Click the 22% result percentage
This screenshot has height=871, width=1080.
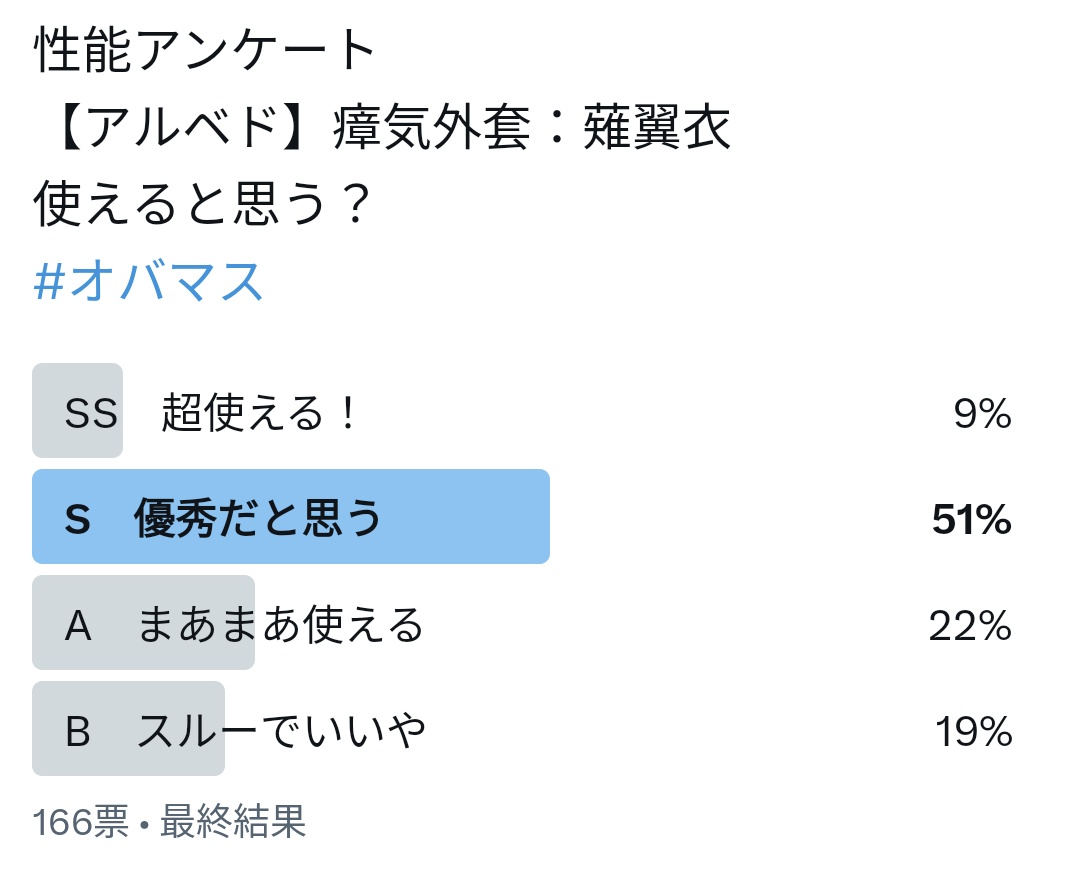point(970,626)
